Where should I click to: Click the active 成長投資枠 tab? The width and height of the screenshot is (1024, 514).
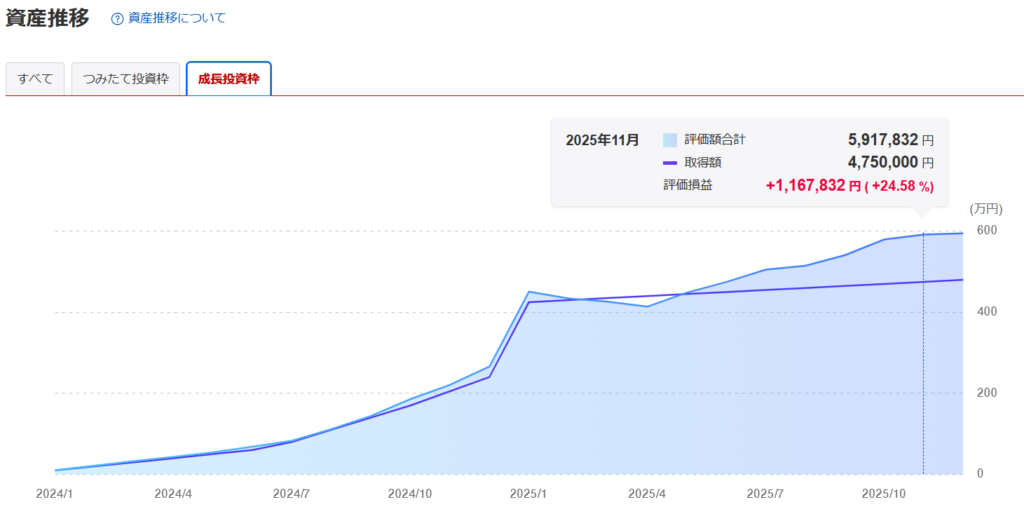coord(228,79)
